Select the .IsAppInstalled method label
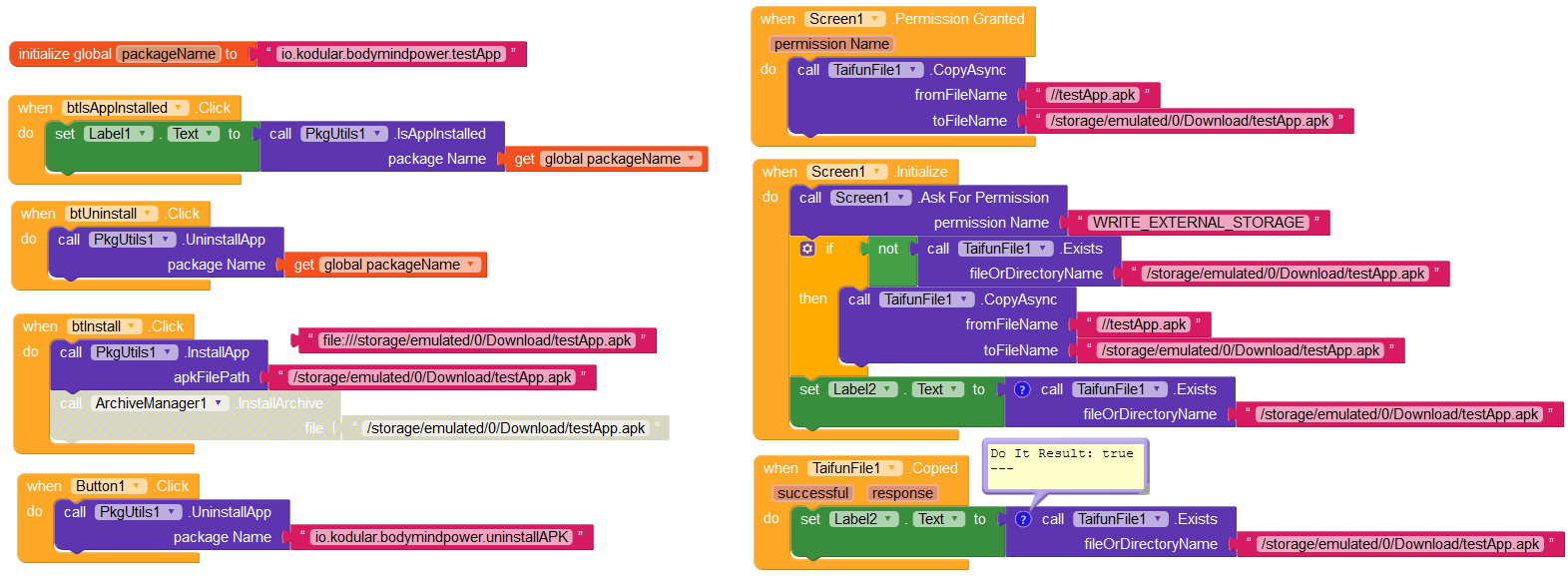Screen dimensions: 1568x583 coord(439,134)
